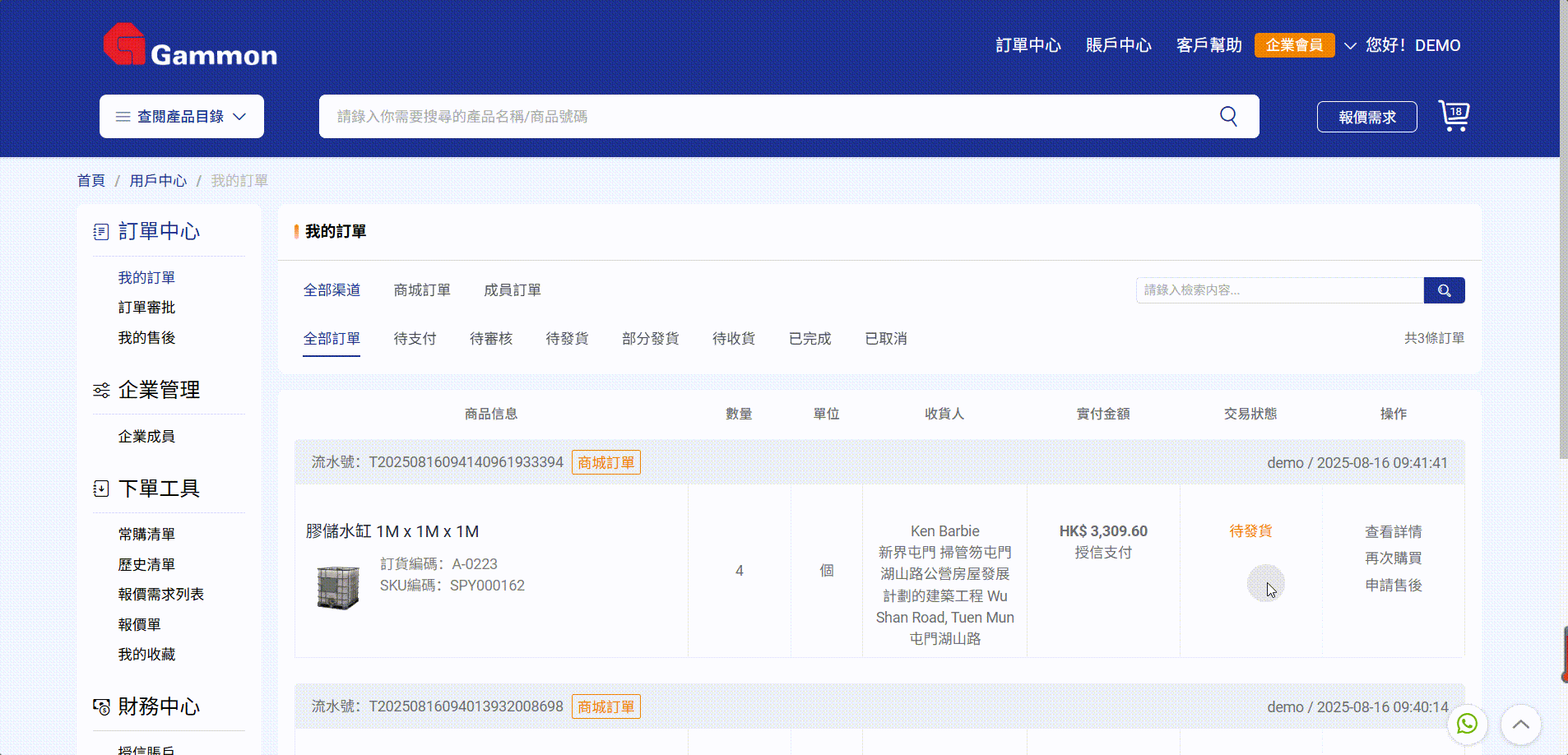This screenshot has width=1568, height=755.
Task: Expand the 查閱產品目錄 dropdown
Action: (x=181, y=117)
